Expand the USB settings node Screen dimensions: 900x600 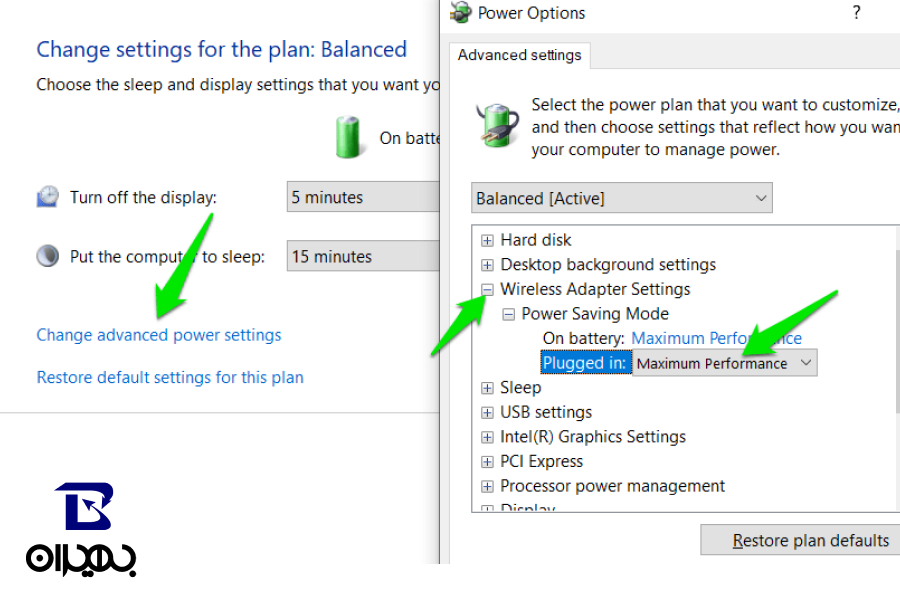pos(487,412)
